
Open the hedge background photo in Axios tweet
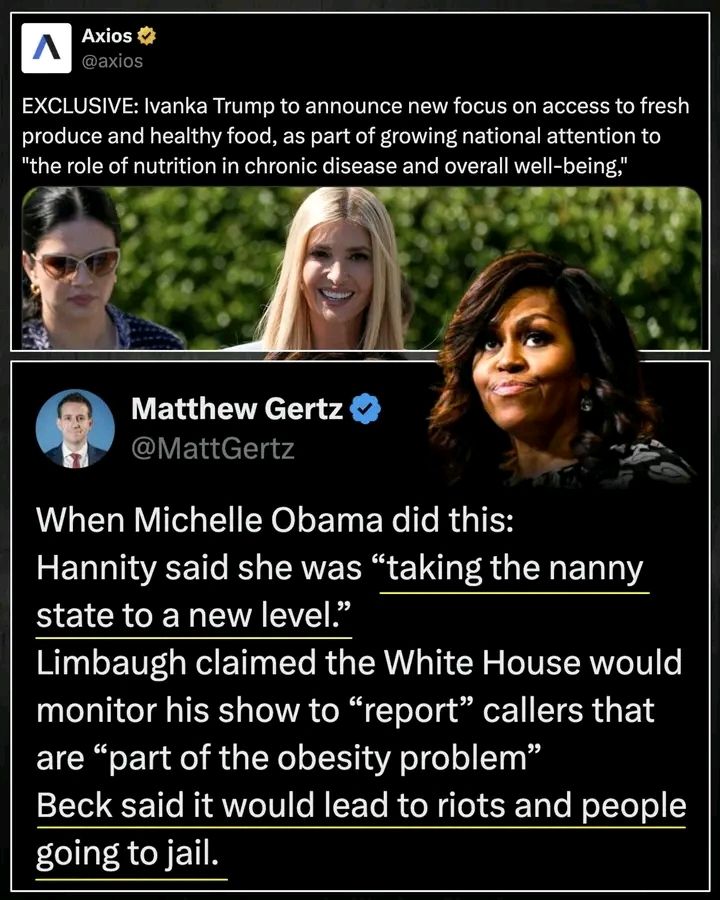[x=361, y=268]
